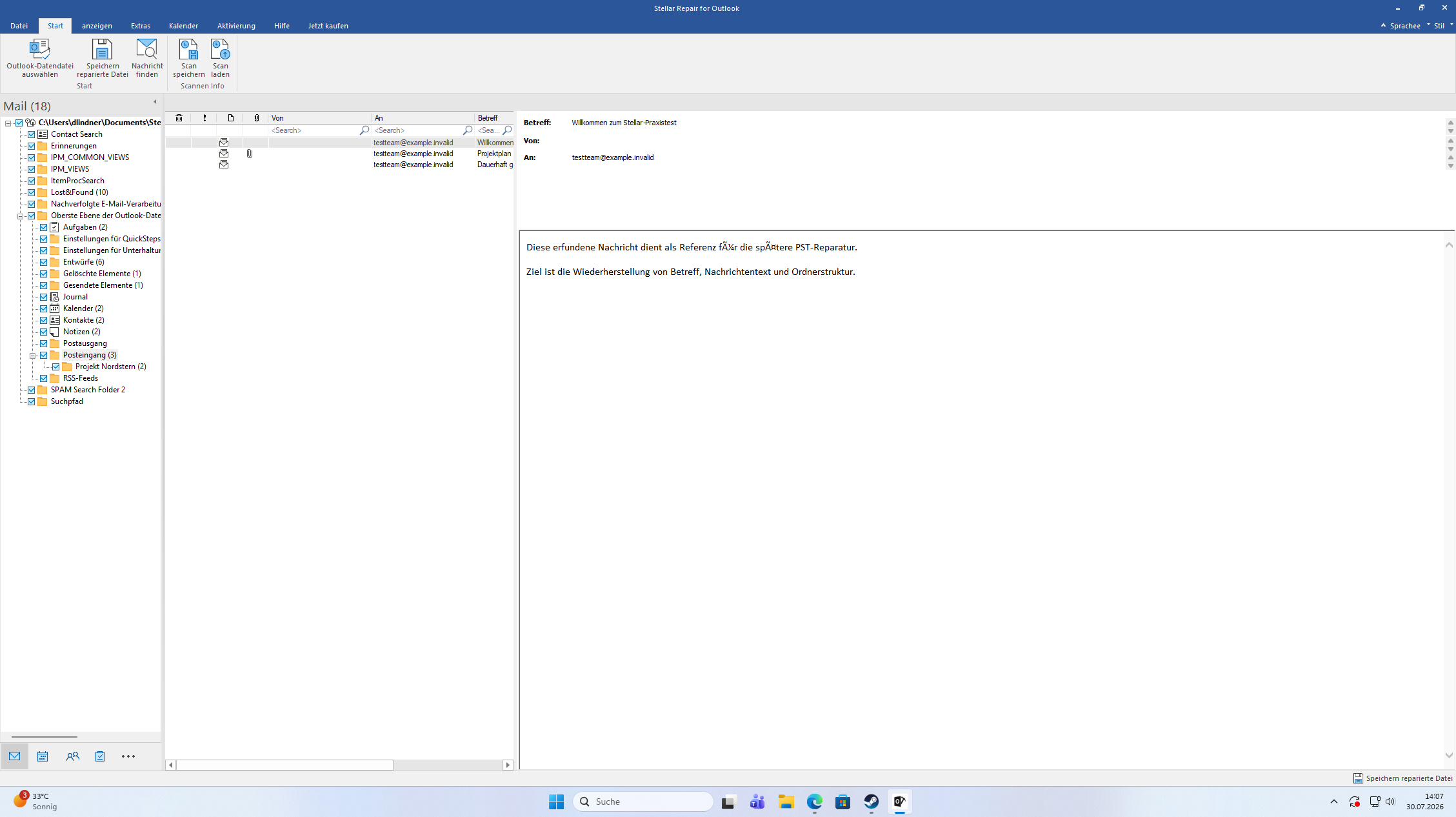Viewport: 1456px width, 817px height.
Task: Show hidden icons in the system tray
Action: coord(1334,802)
